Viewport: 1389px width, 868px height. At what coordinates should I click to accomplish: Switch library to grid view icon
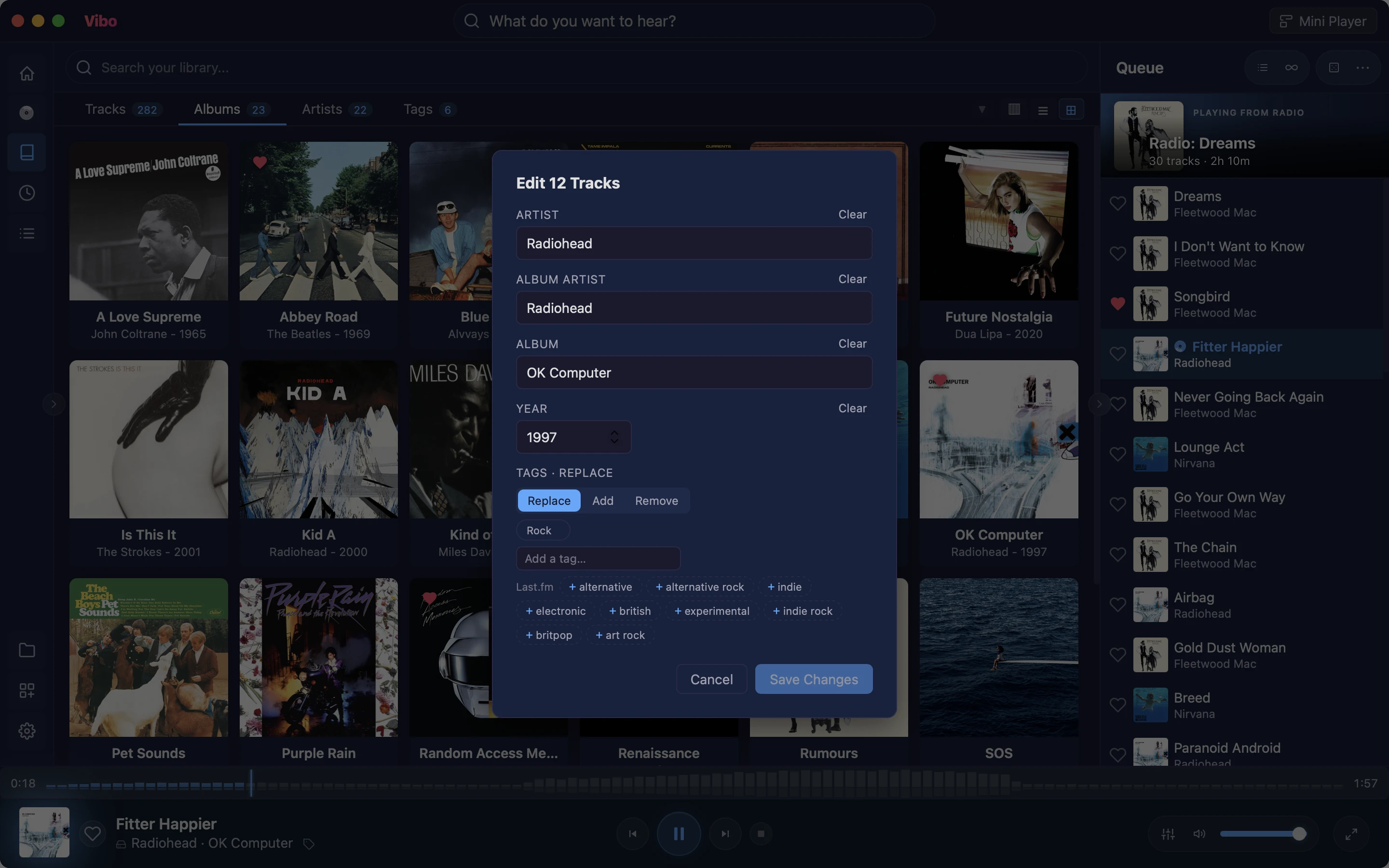pyautogui.click(x=1071, y=109)
